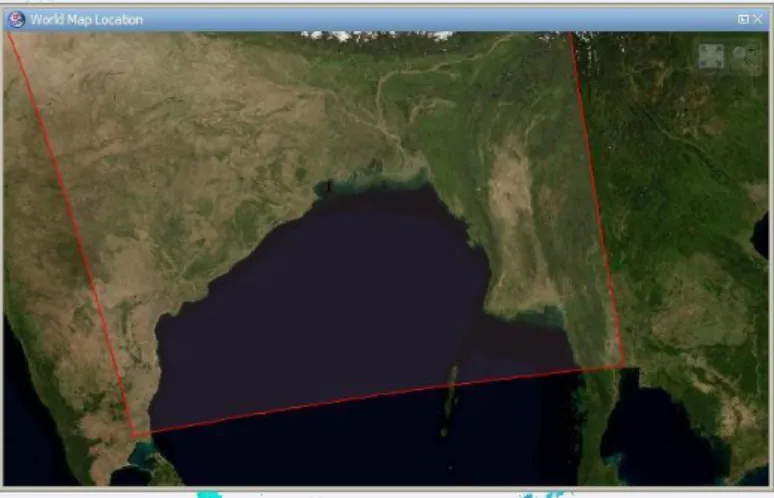Click the World Map Location title text
Image resolution: width=774 pixels, height=498 pixels.
pos(86,20)
